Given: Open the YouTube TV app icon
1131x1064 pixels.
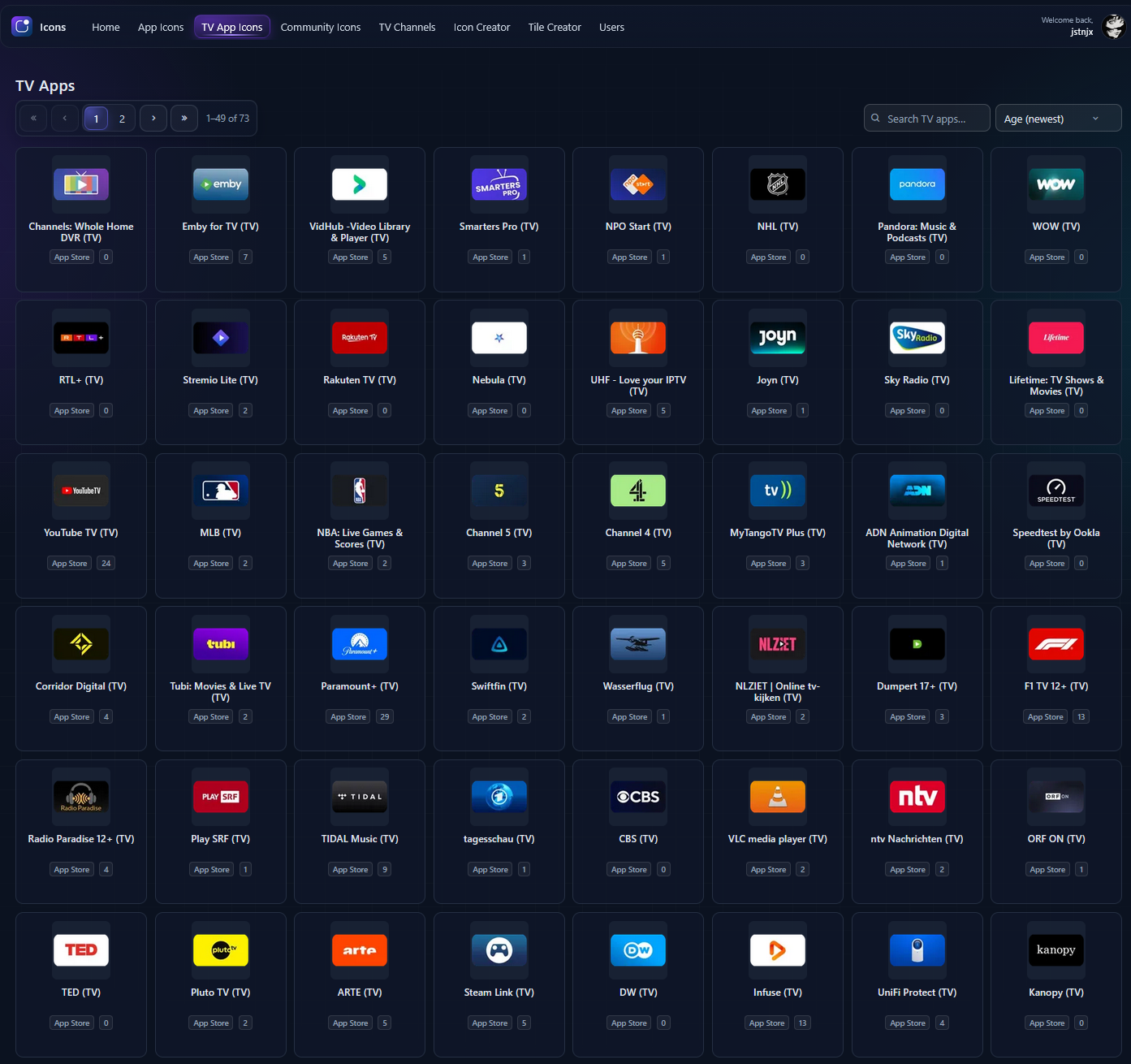Looking at the screenshot, I should click(x=81, y=491).
